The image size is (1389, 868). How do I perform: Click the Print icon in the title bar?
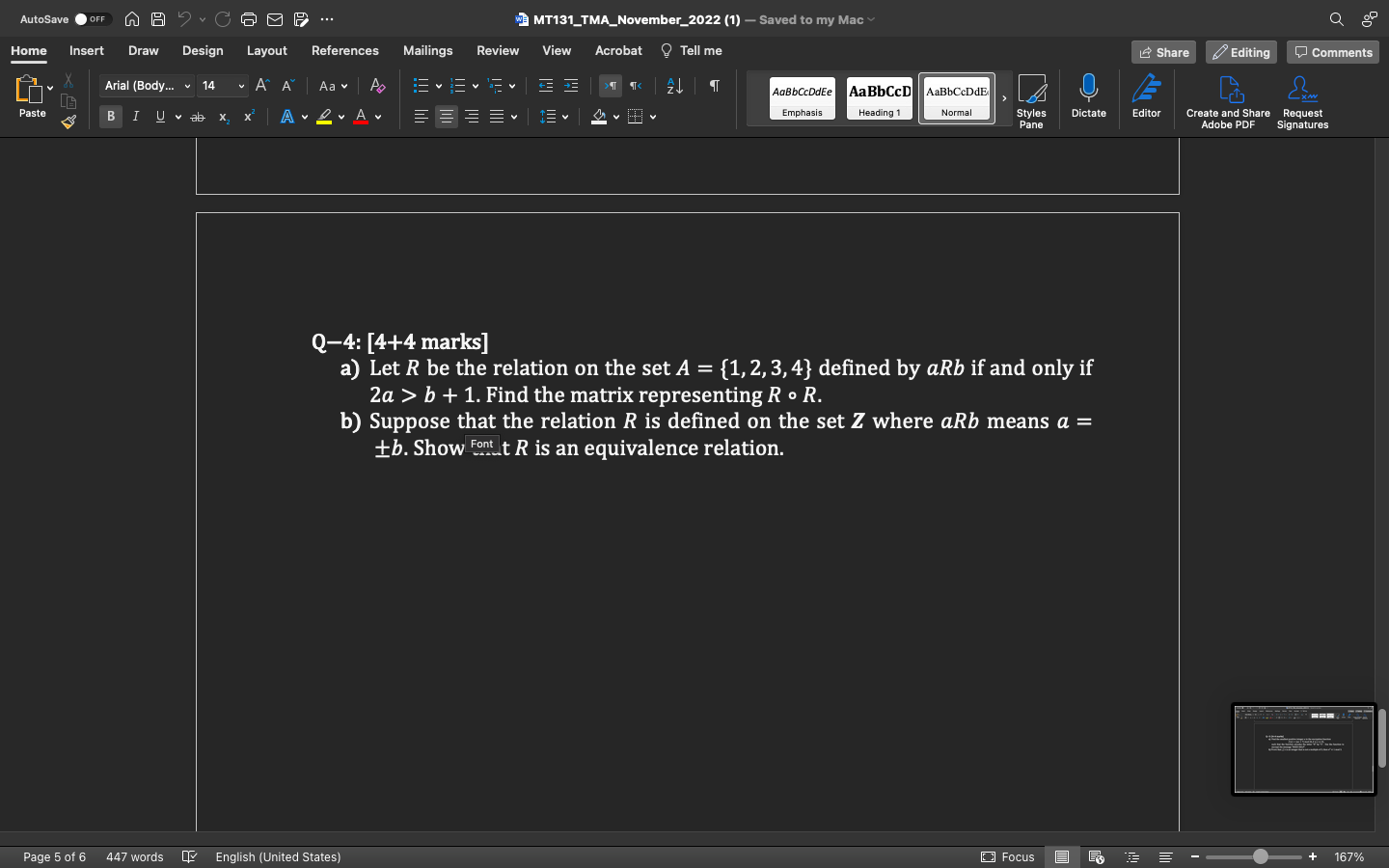pyautogui.click(x=249, y=19)
